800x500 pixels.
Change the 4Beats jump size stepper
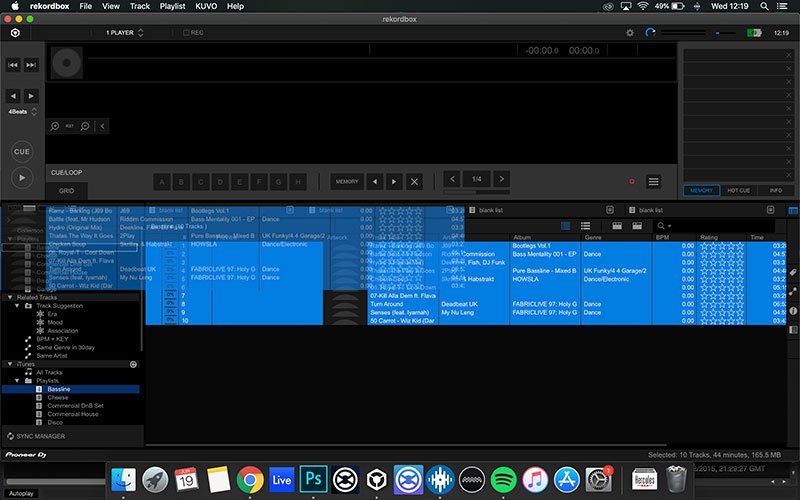coord(34,111)
